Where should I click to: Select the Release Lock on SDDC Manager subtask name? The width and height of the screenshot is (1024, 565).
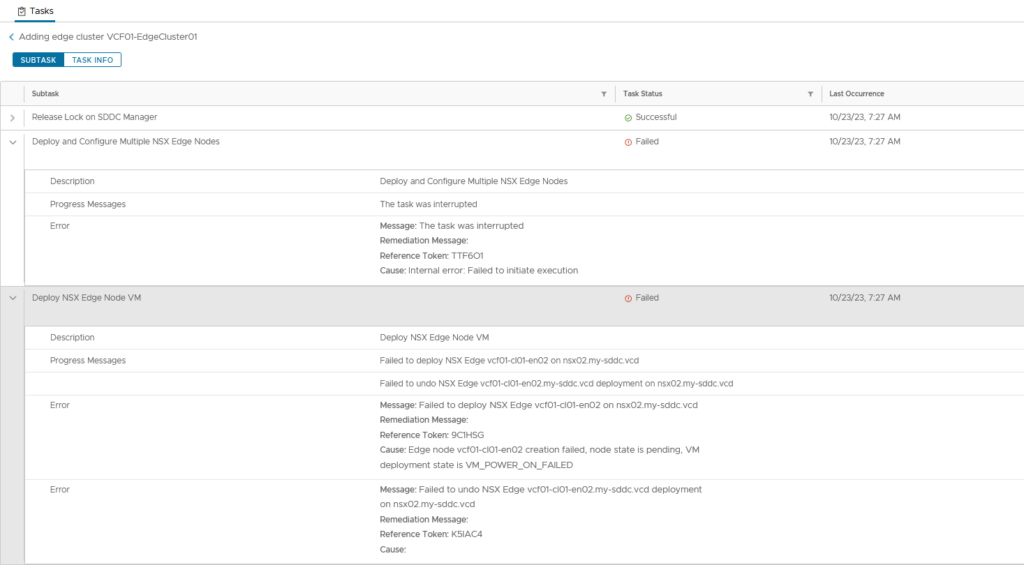94,117
